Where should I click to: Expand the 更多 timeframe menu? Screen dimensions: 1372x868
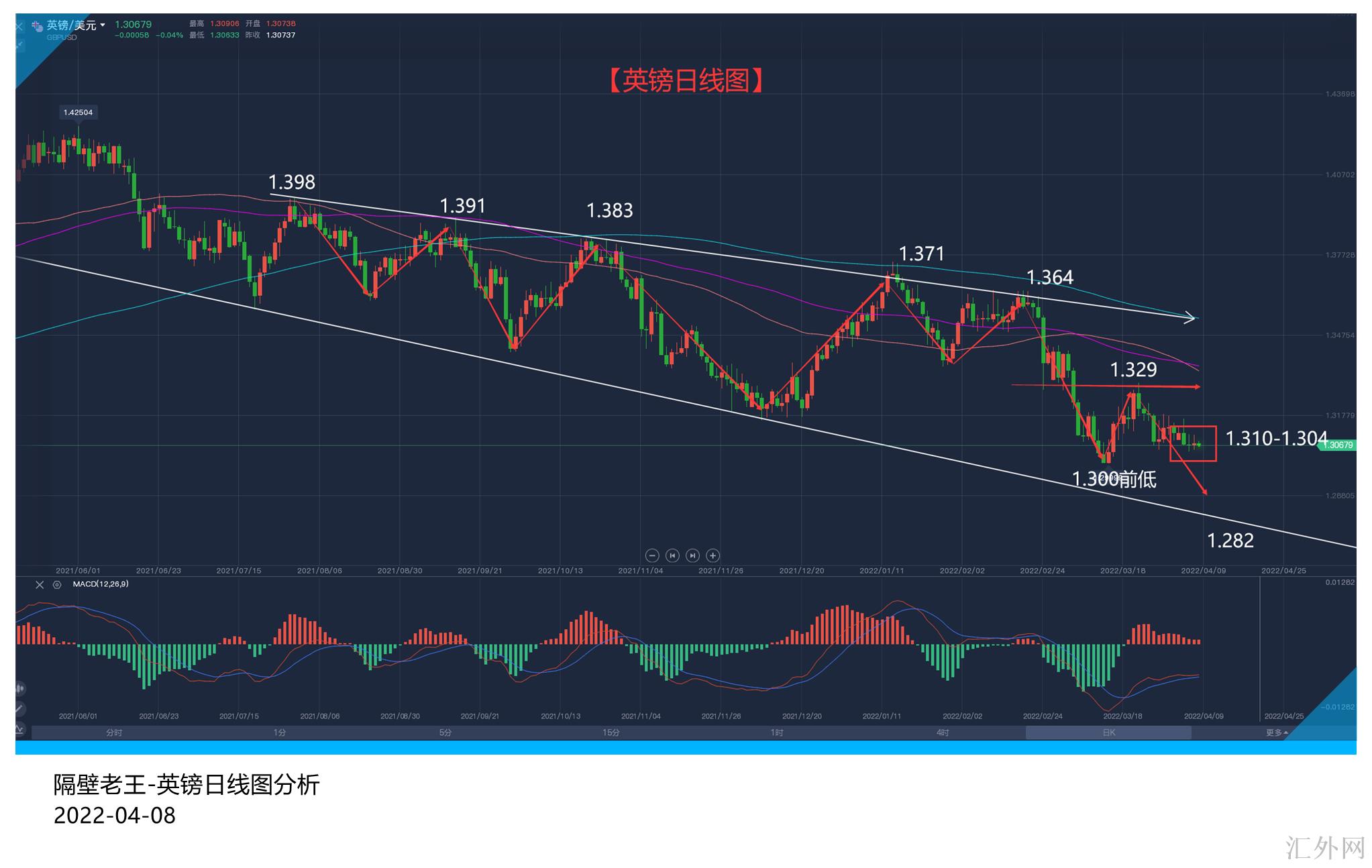pyautogui.click(x=1276, y=733)
